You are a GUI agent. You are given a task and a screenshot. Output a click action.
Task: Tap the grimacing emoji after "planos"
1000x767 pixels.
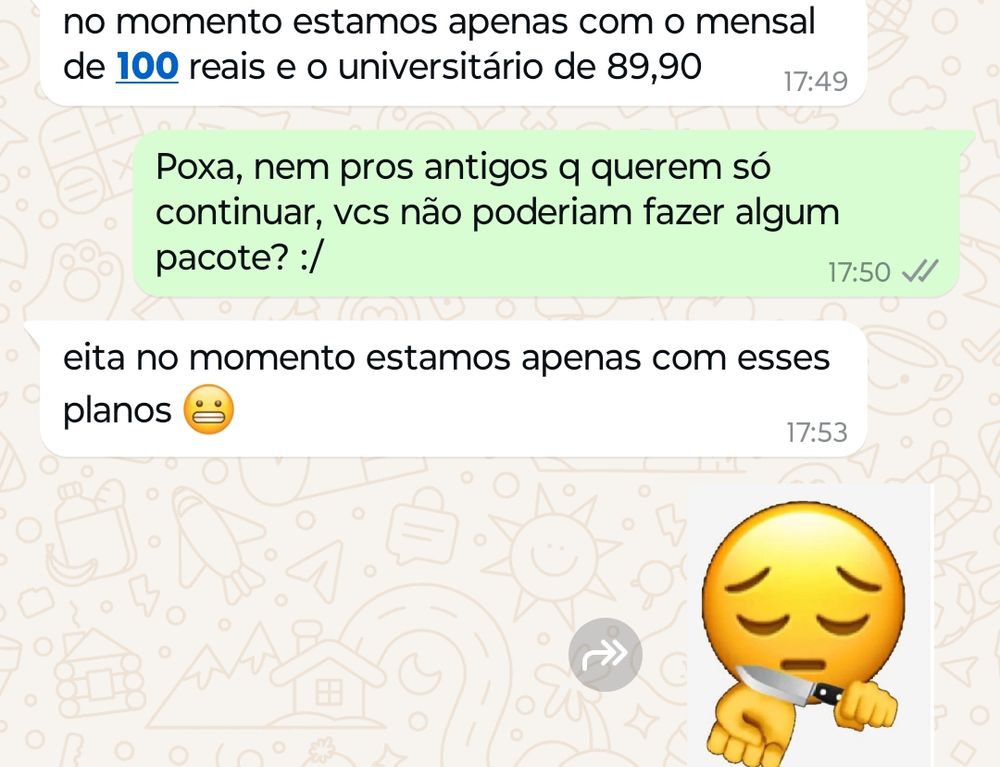coord(209,409)
